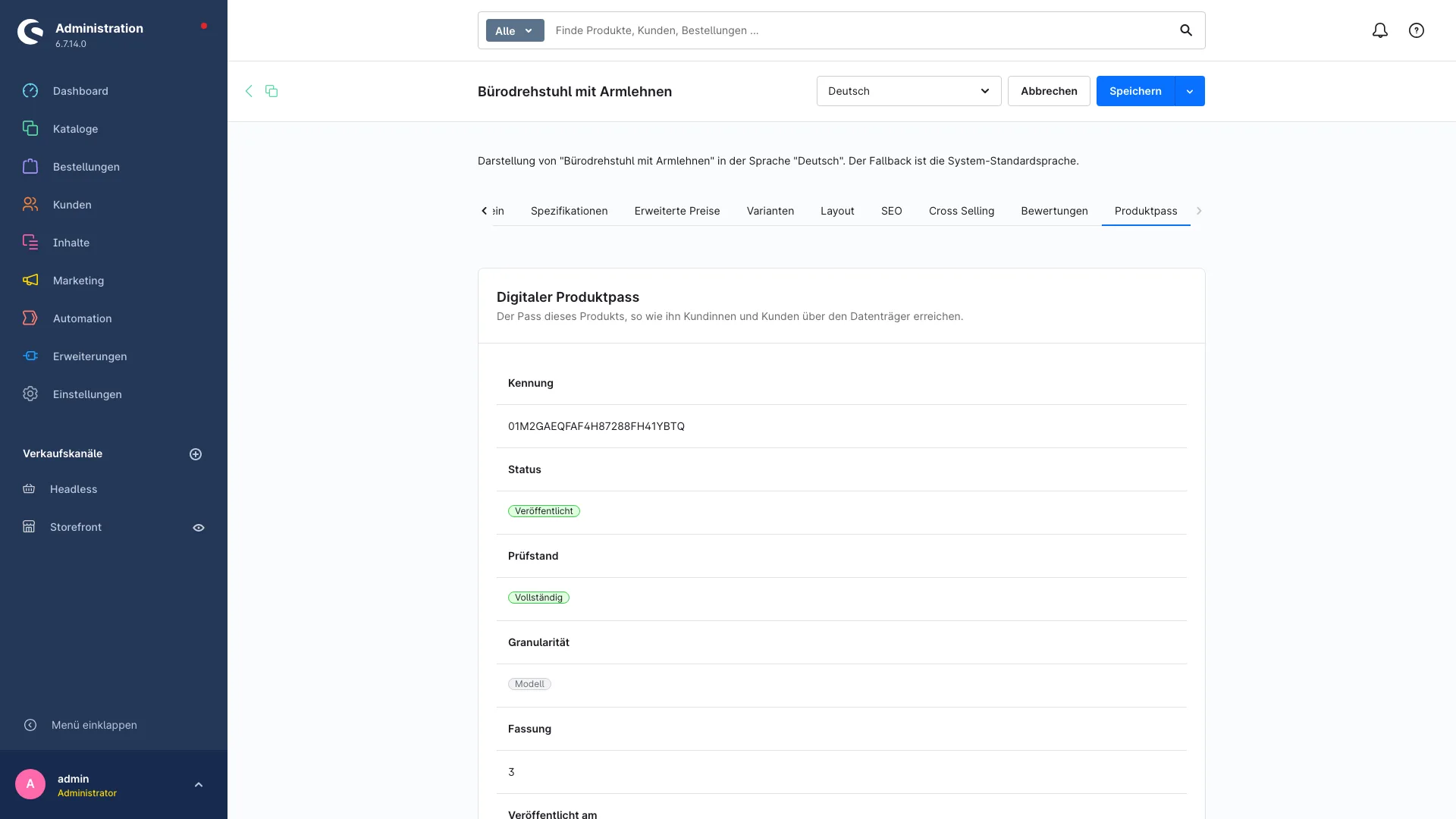Open notifications bell
1456x819 pixels.
[1380, 30]
